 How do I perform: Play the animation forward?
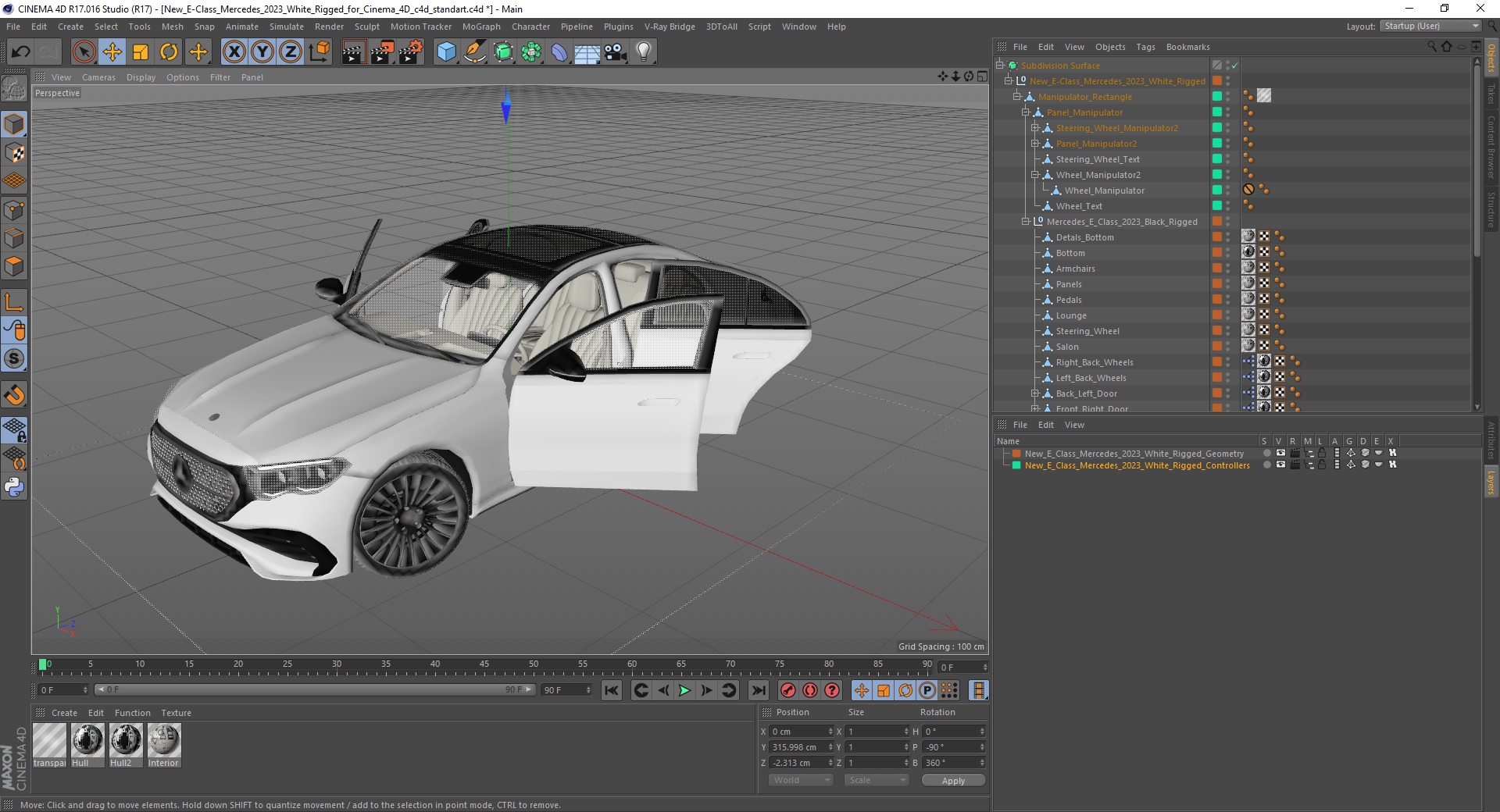pyautogui.click(x=684, y=690)
